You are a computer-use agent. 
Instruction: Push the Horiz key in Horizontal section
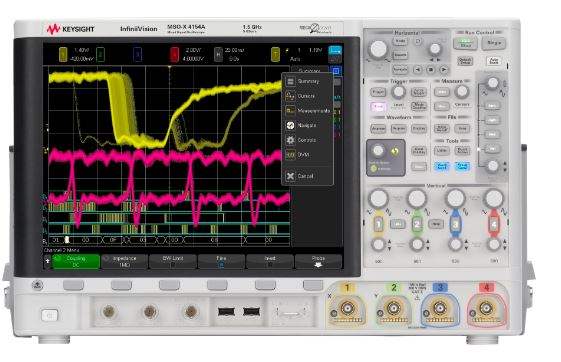[400, 41]
